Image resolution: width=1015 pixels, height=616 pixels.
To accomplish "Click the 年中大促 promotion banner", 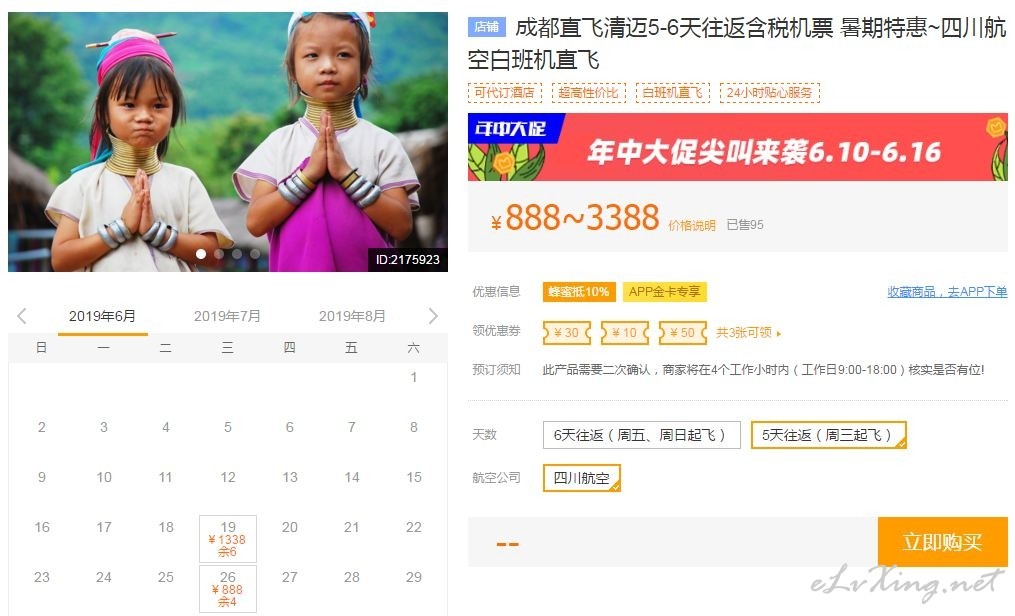I will [737, 147].
